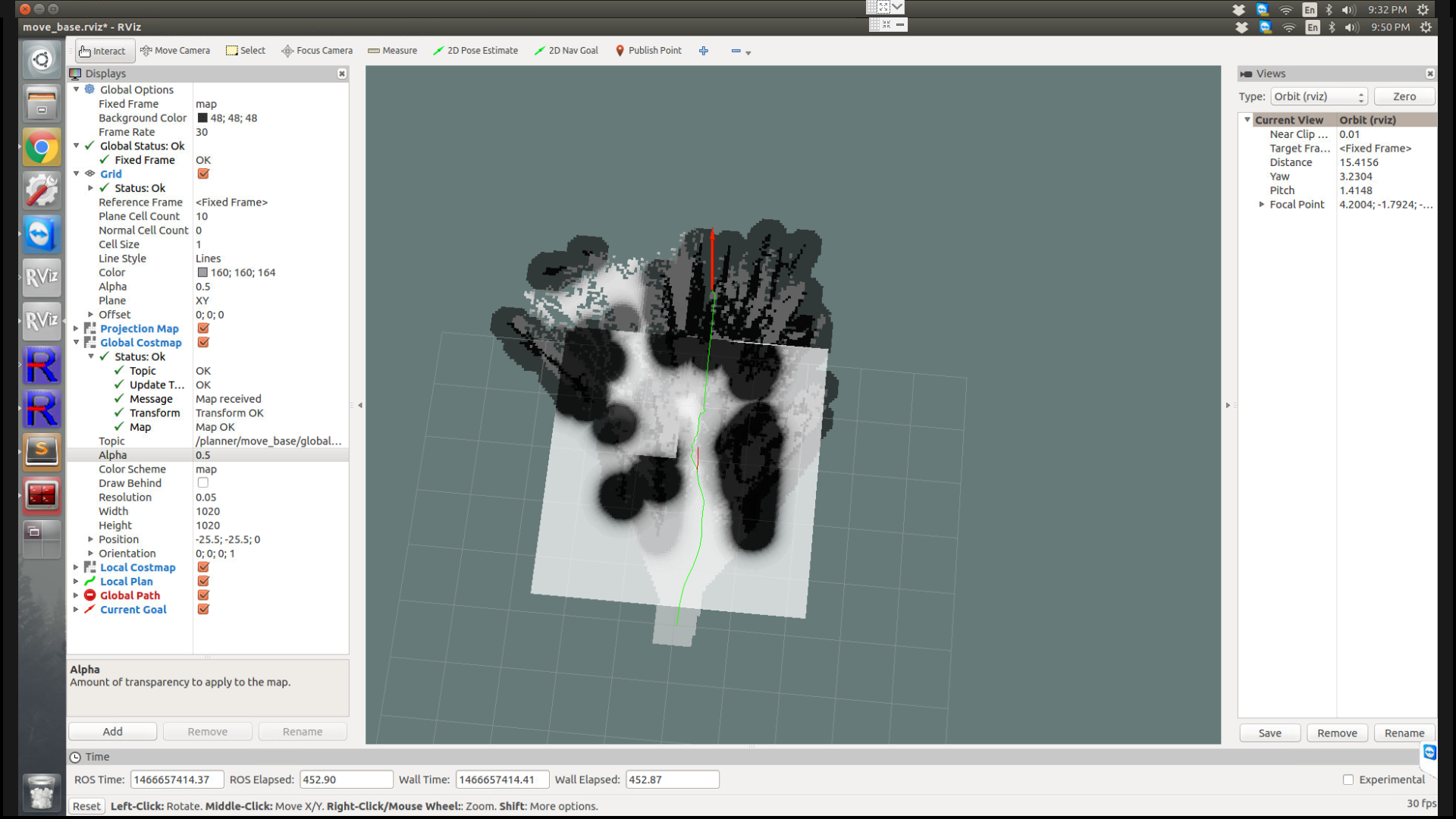Open the view Type dropdown
Image resolution: width=1456 pixels, height=819 pixels.
pos(1319,96)
